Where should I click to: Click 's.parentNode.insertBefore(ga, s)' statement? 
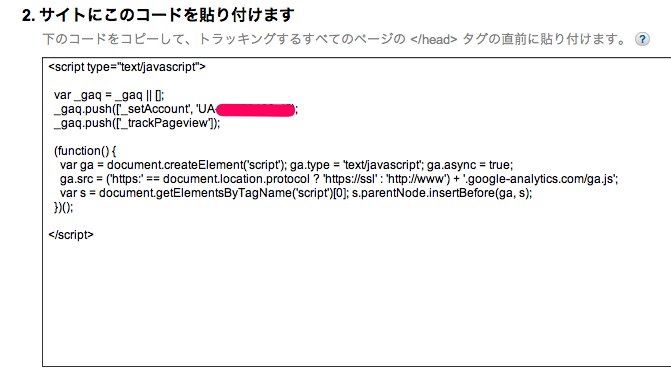[x=440, y=193]
